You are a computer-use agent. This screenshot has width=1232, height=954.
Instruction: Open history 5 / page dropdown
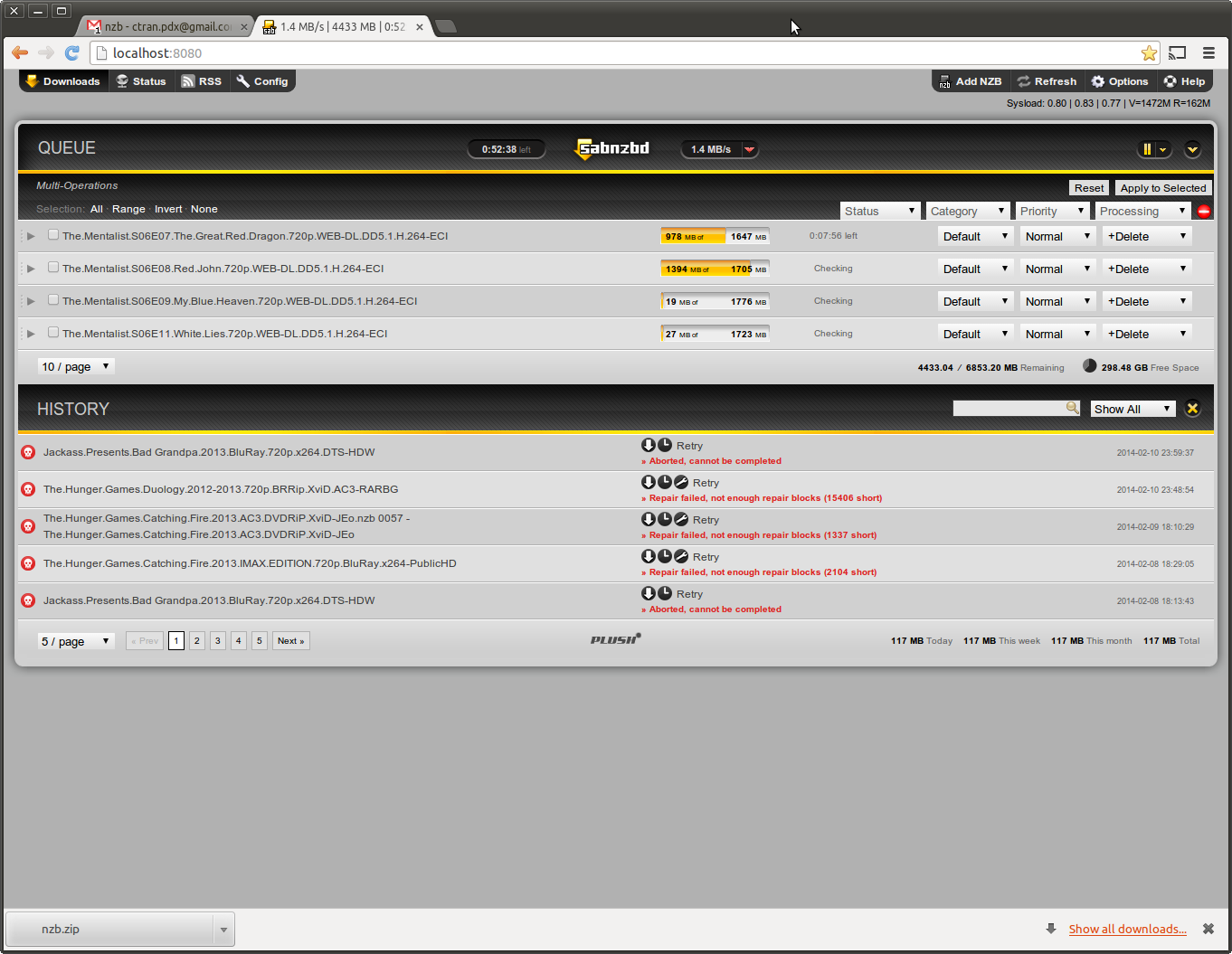tap(76, 641)
